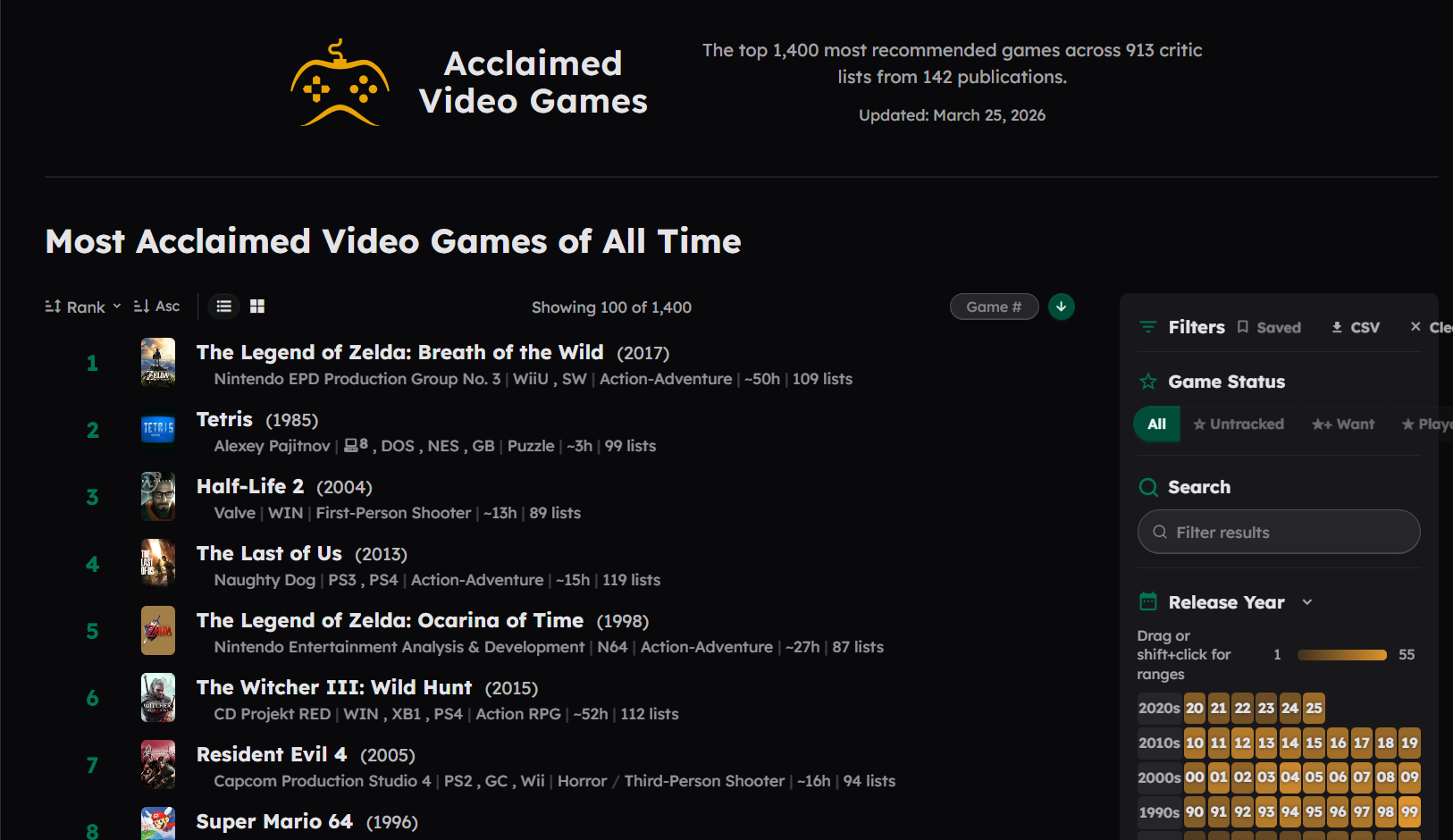Open the Rank sort dropdown

click(x=83, y=307)
